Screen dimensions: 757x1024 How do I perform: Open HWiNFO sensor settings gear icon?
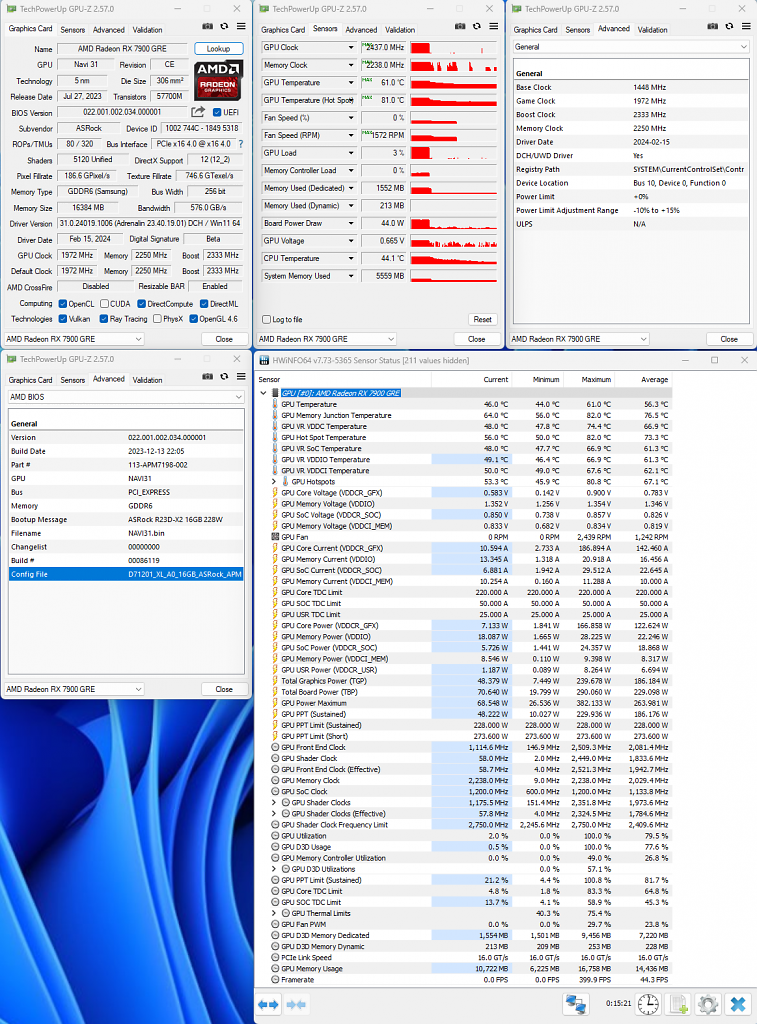pyautogui.click(x=707, y=1004)
